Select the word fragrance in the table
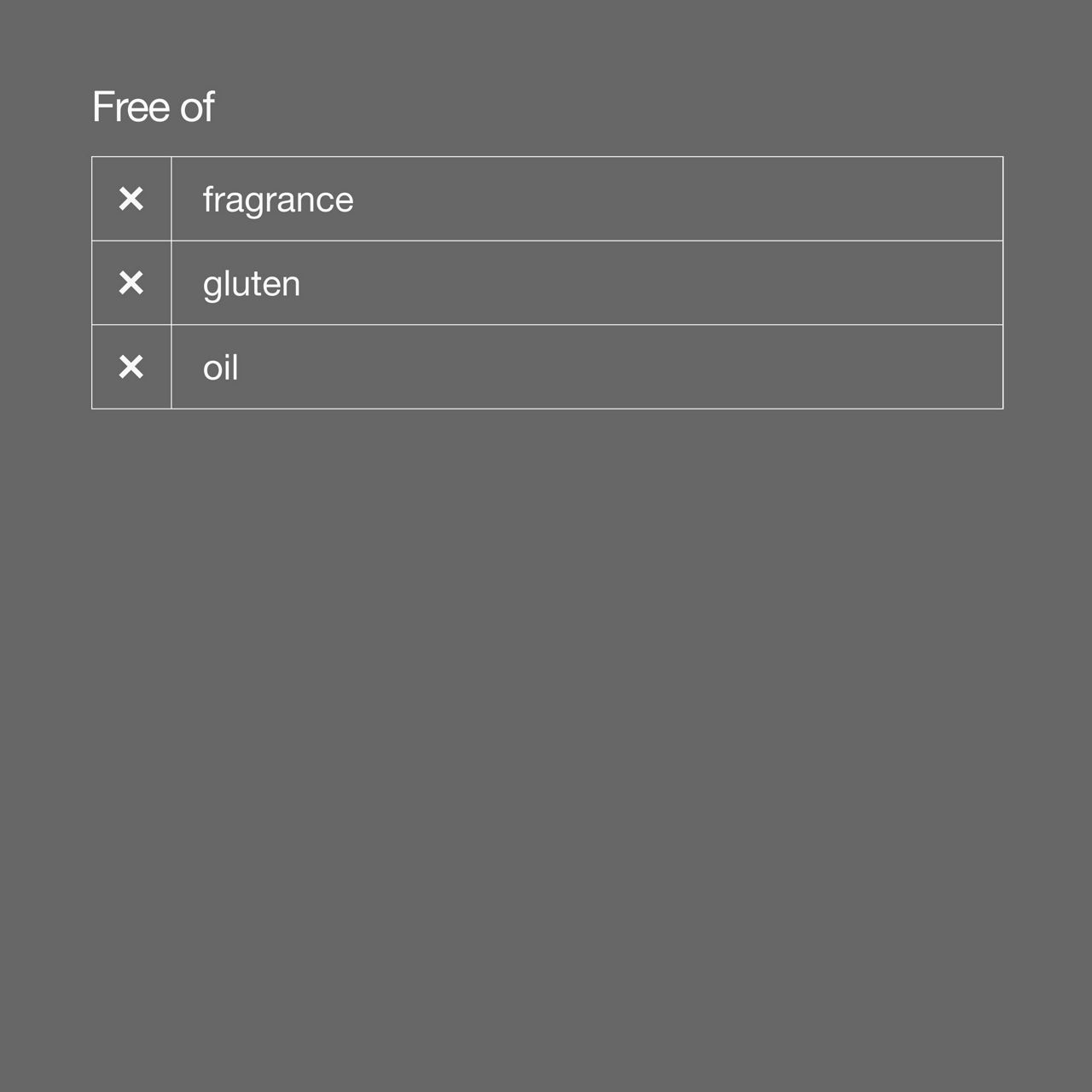1092x1092 pixels. [278, 200]
